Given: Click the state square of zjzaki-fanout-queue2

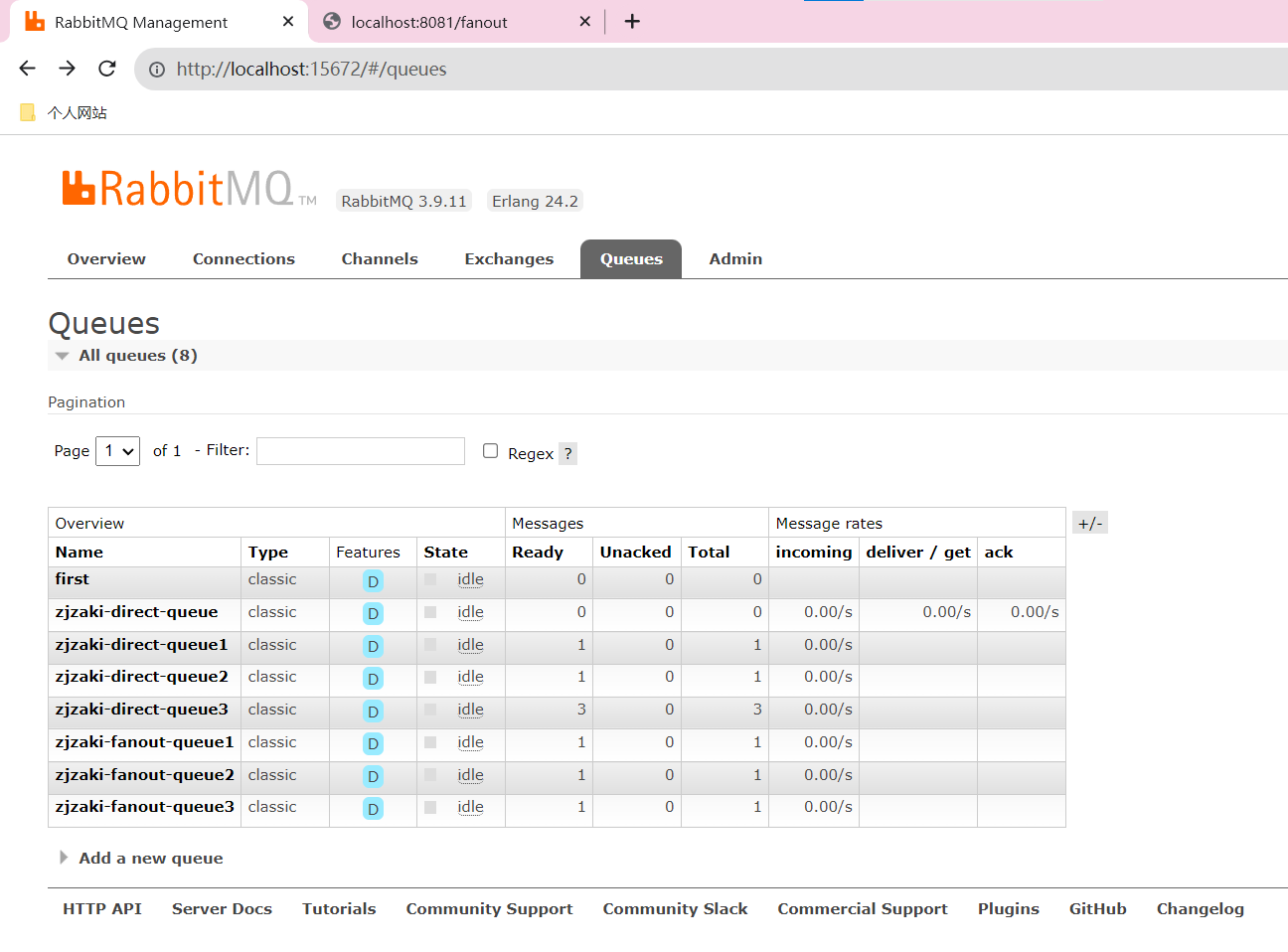Looking at the screenshot, I should (430, 775).
